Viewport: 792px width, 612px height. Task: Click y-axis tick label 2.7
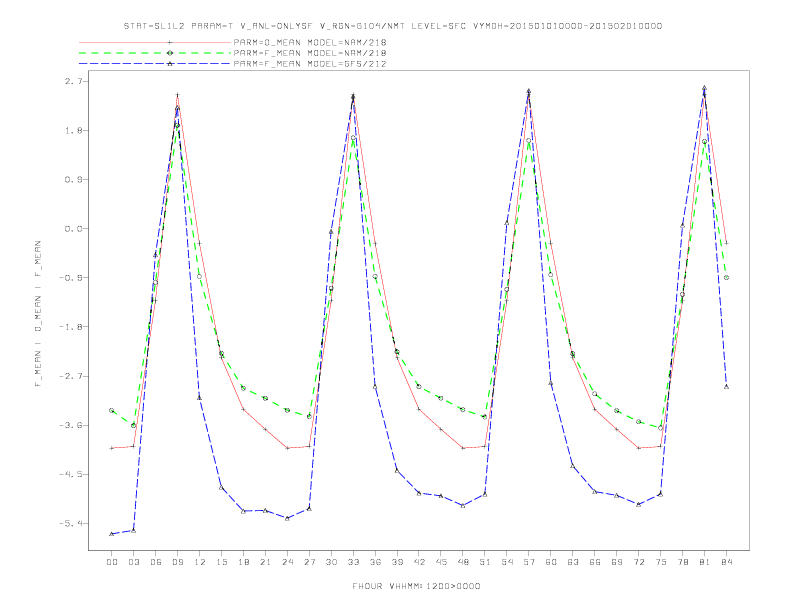tap(73, 81)
